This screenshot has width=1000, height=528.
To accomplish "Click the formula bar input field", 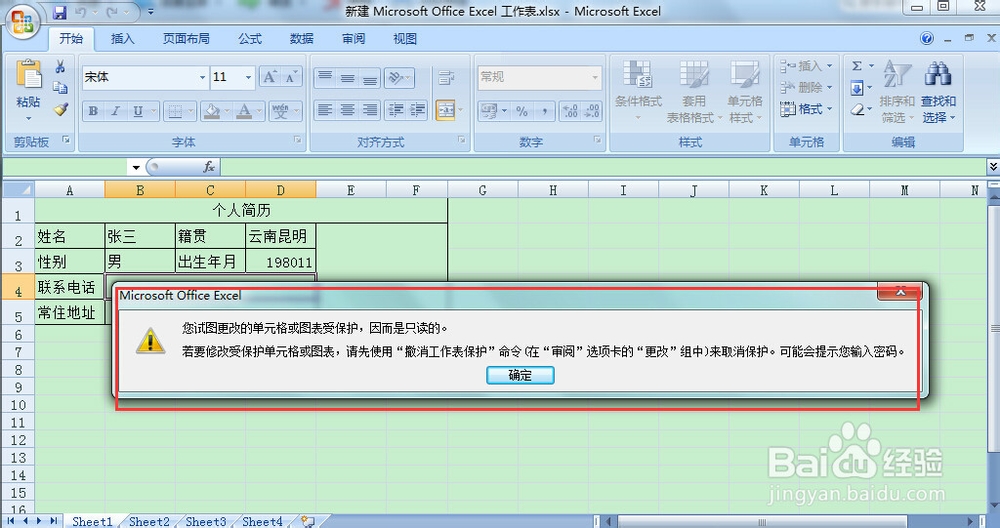I will pyautogui.click(x=603, y=167).
